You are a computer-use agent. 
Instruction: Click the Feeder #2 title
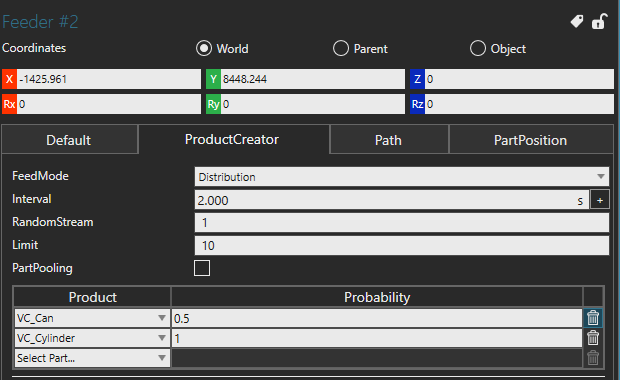click(x=40, y=22)
